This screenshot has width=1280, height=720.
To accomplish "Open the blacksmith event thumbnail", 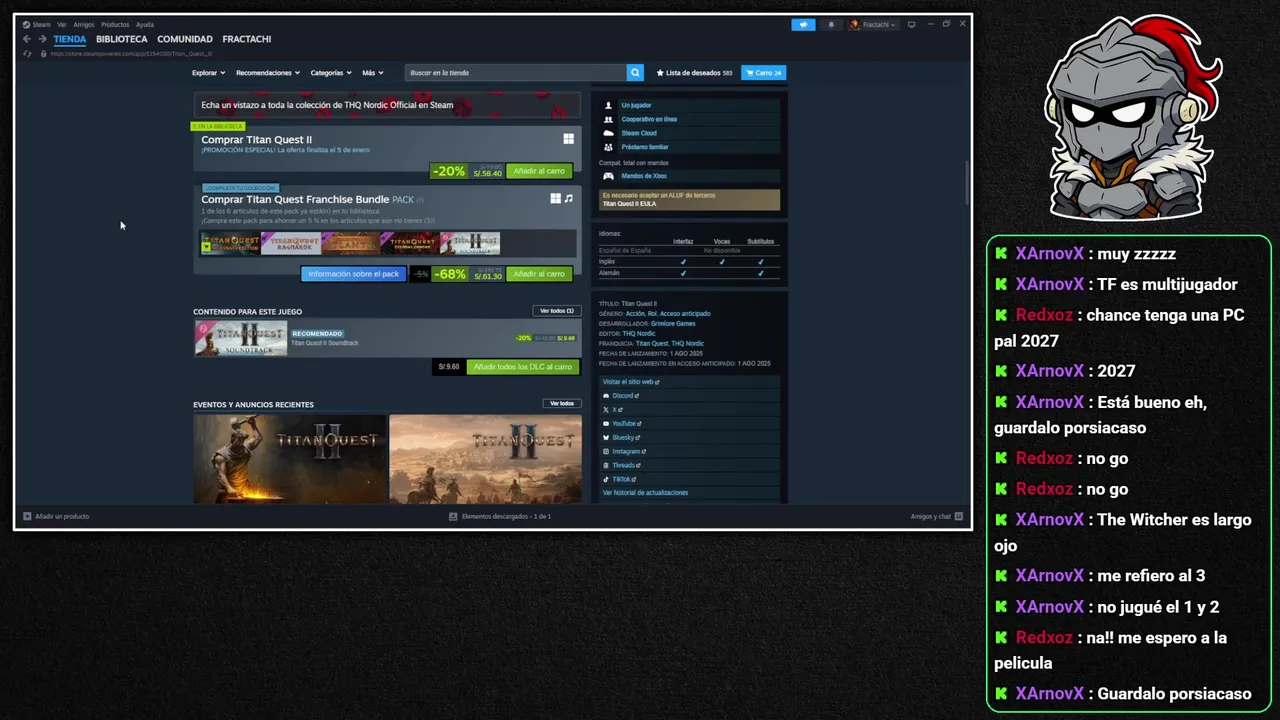I will coord(289,458).
